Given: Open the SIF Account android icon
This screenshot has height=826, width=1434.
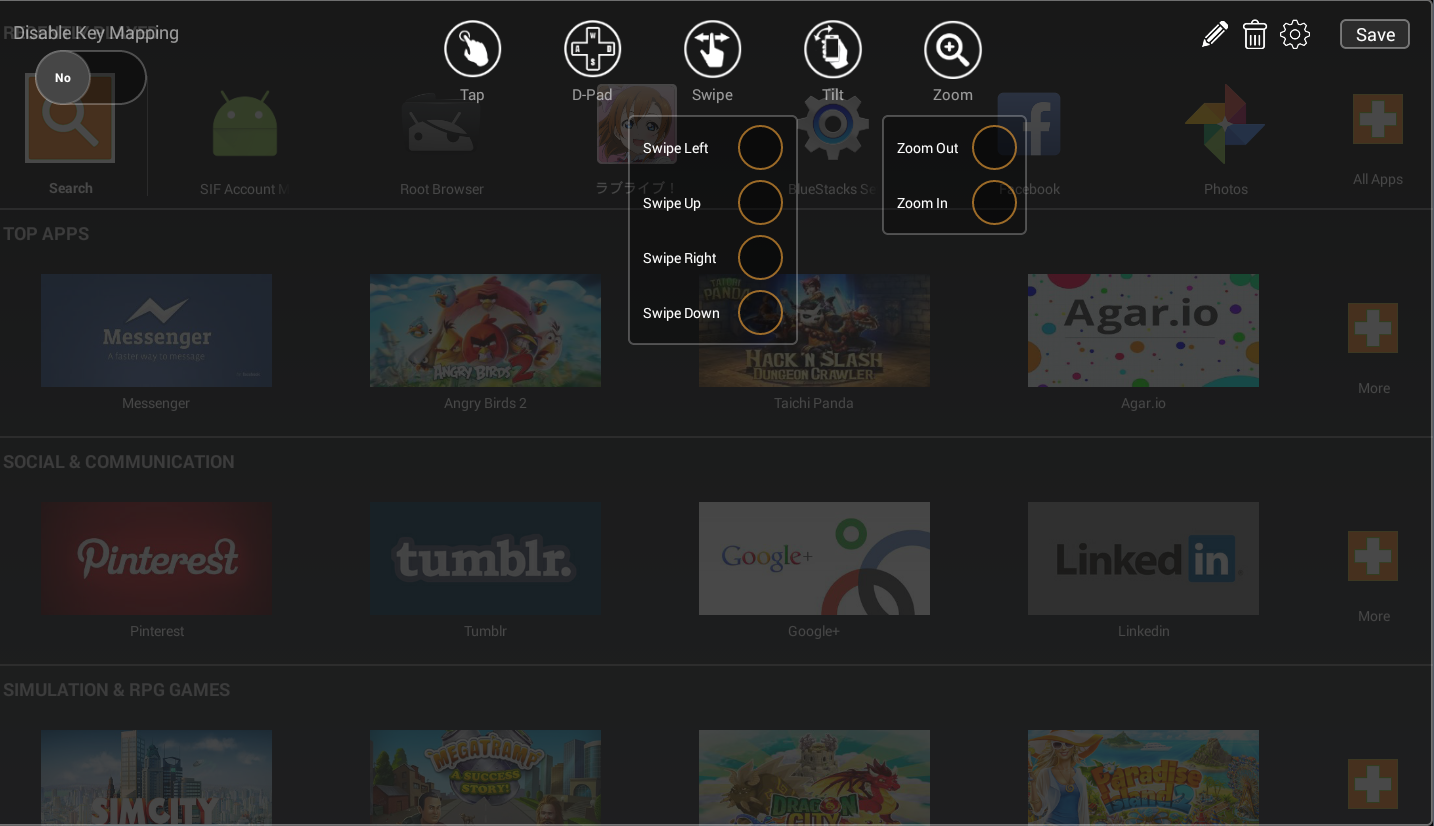Looking at the screenshot, I should 244,124.
